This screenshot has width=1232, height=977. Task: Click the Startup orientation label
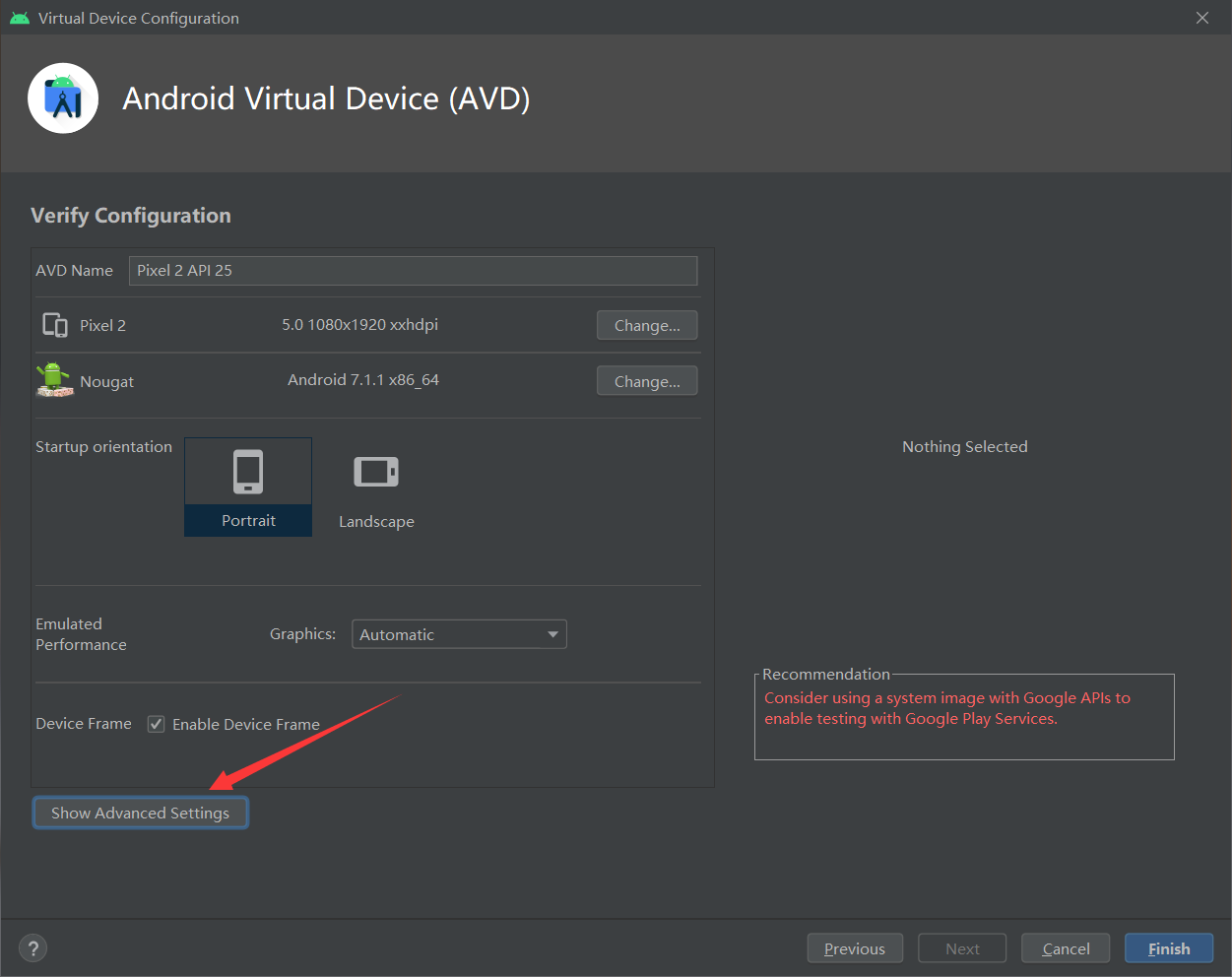tap(103, 446)
